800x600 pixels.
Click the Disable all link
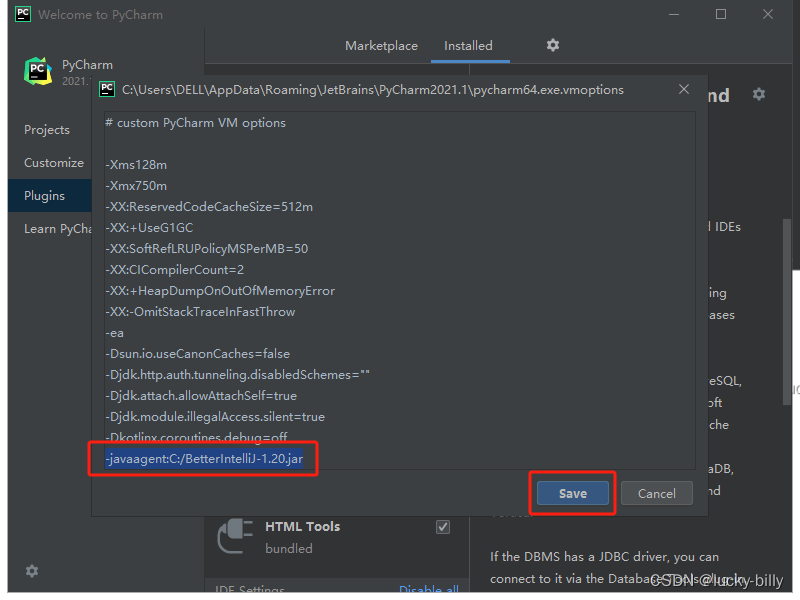[x=429, y=589]
